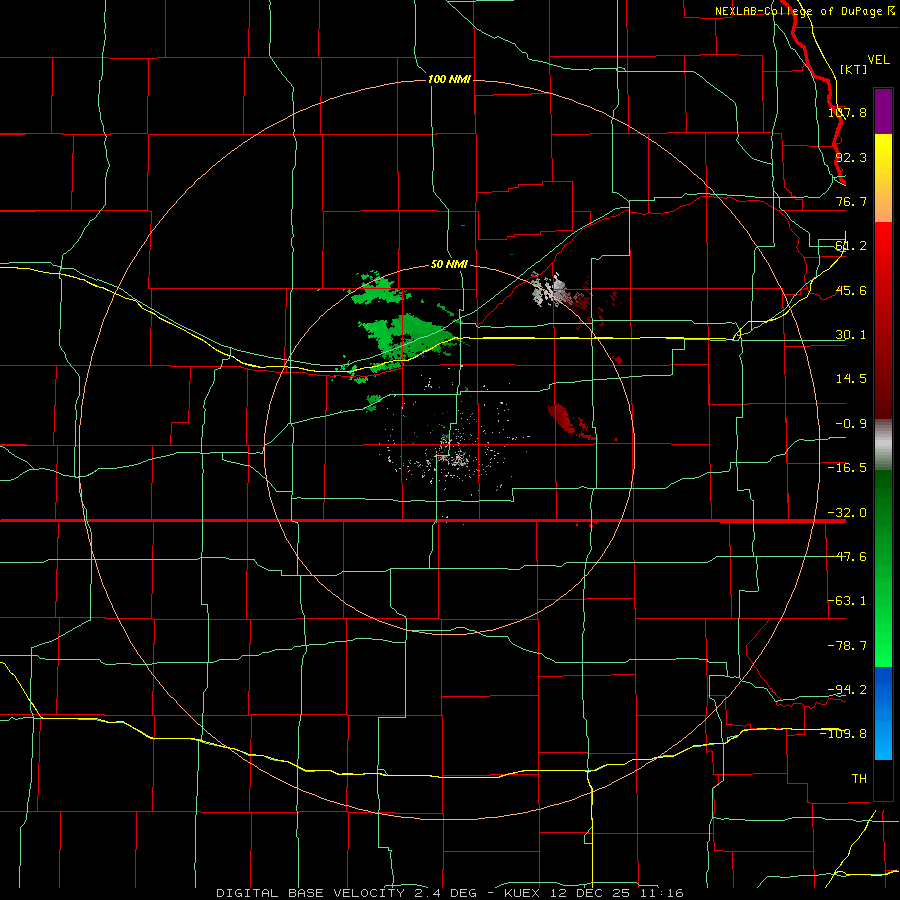The height and width of the screenshot is (900, 900).
Task: Pick the blue segment of color bar
Action: (883, 713)
